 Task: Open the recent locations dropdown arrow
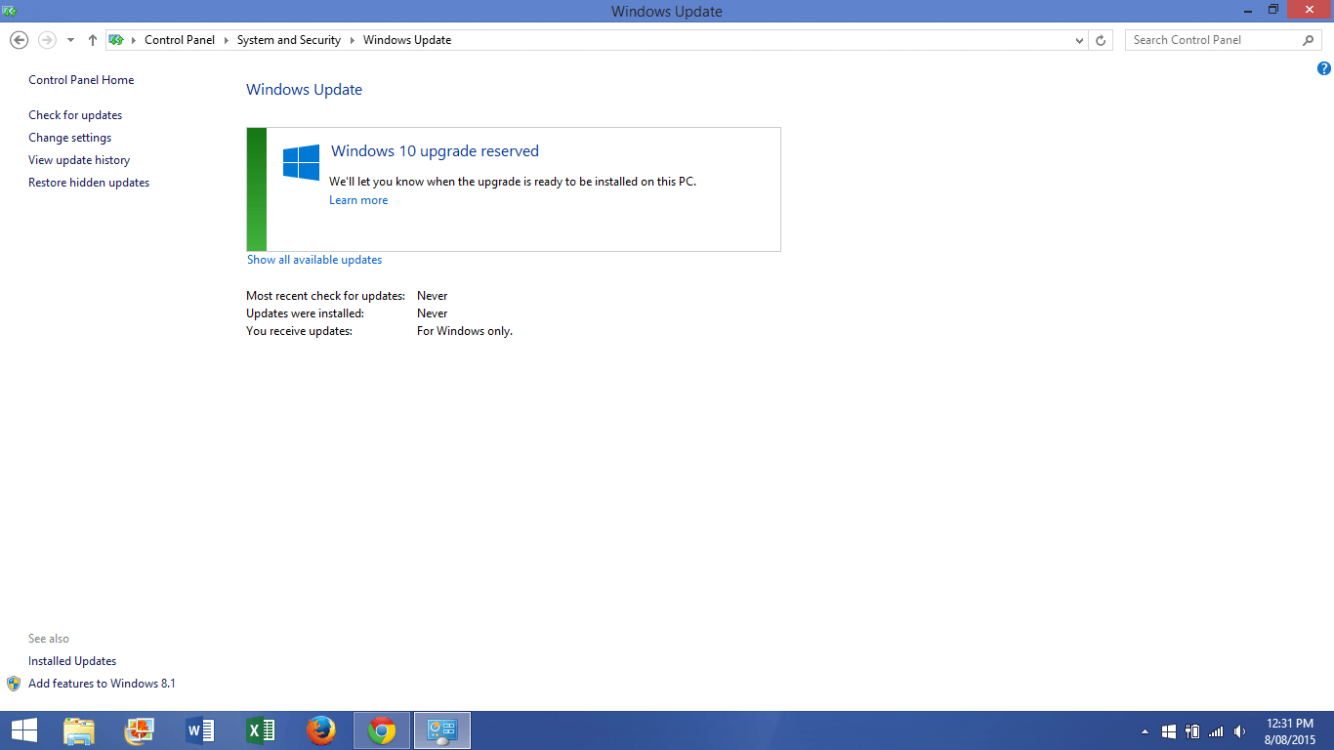point(70,40)
